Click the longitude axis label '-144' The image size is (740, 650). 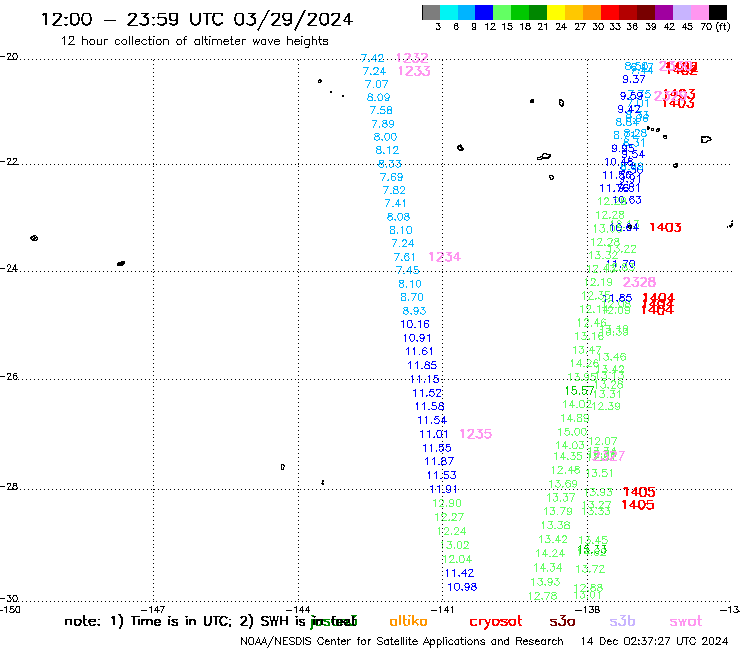click(x=298, y=609)
